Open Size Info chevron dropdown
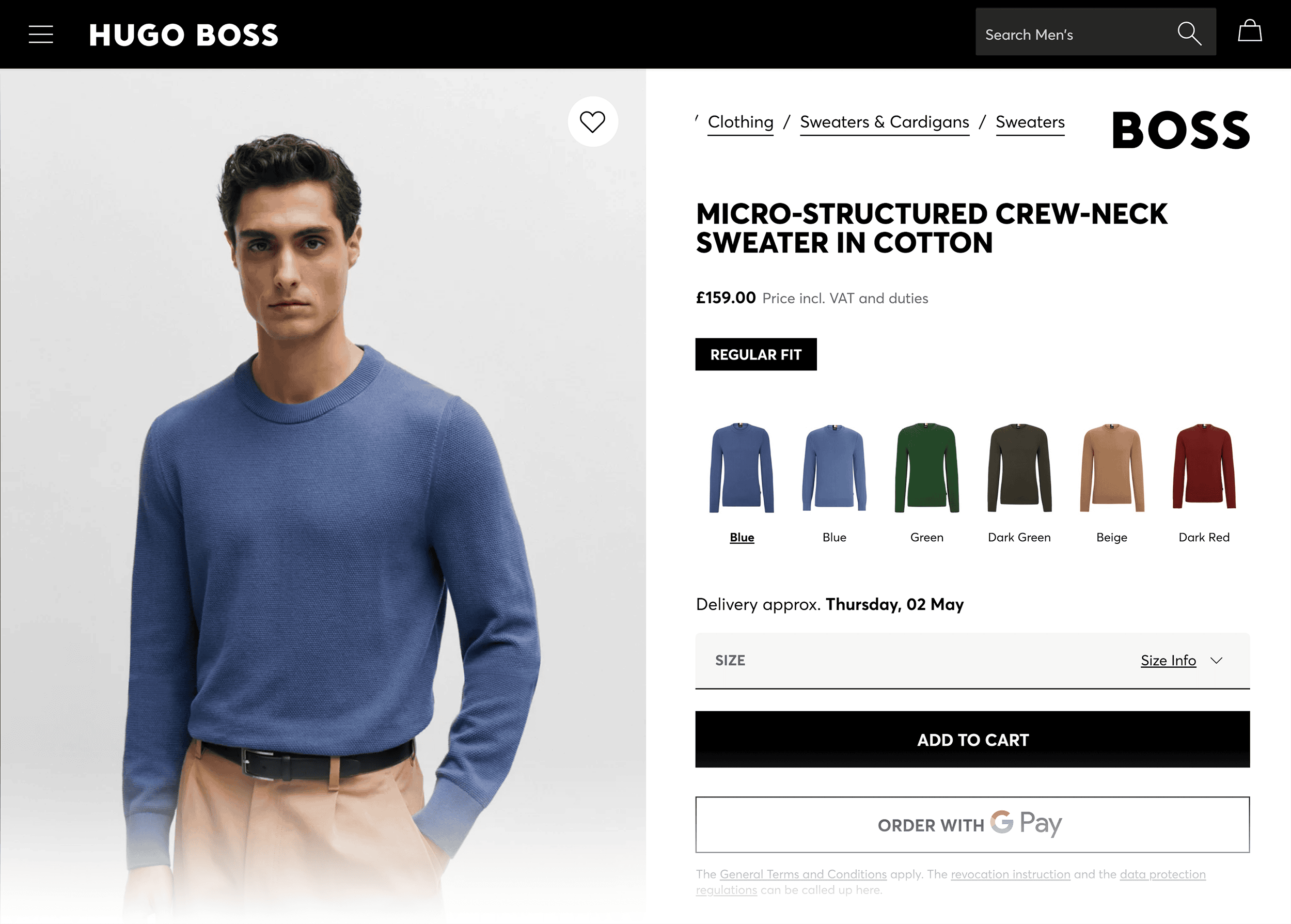The image size is (1291, 924). [1217, 661]
